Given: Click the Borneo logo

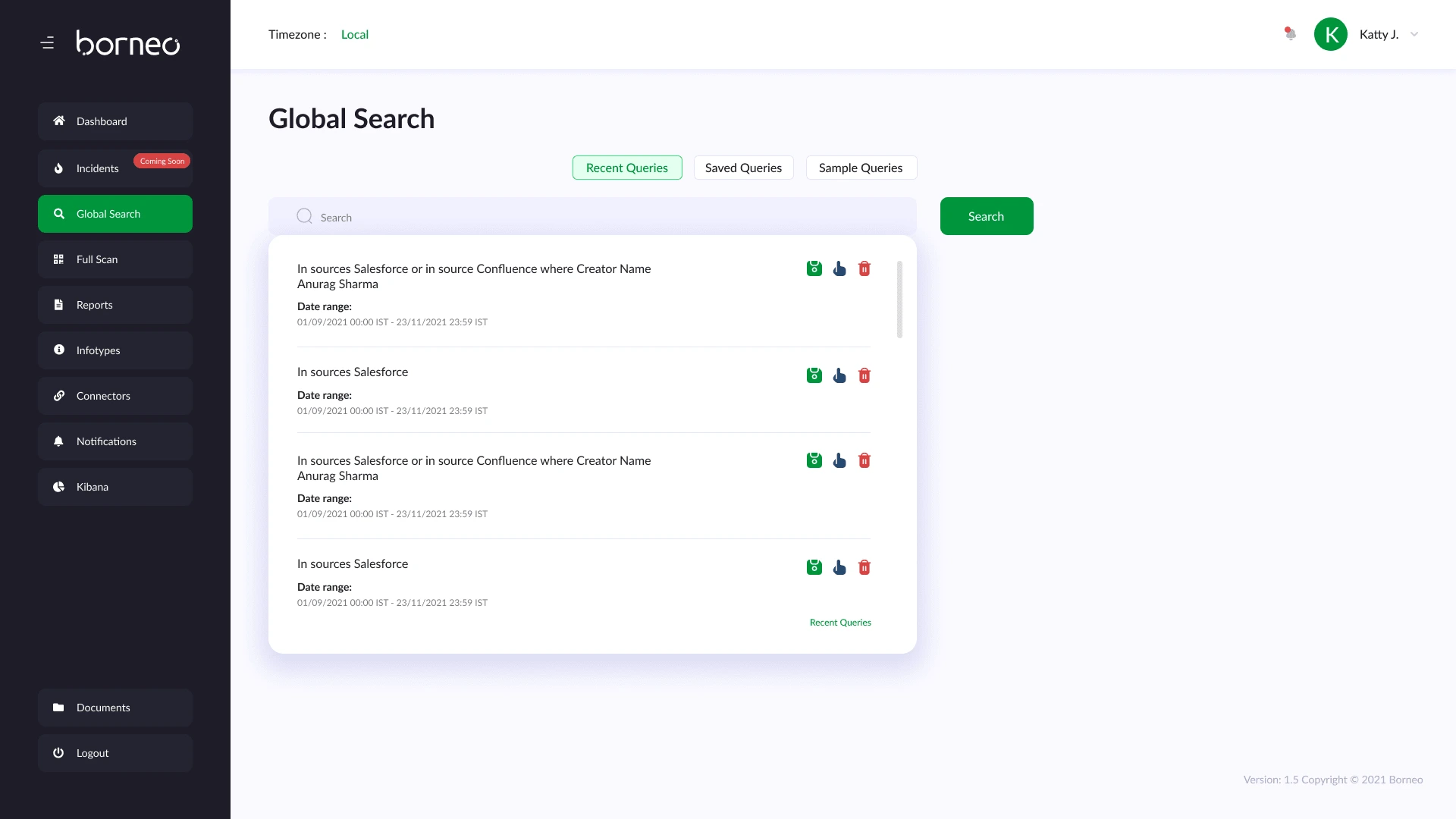Looking at the screenshot, I should point(127,43).
